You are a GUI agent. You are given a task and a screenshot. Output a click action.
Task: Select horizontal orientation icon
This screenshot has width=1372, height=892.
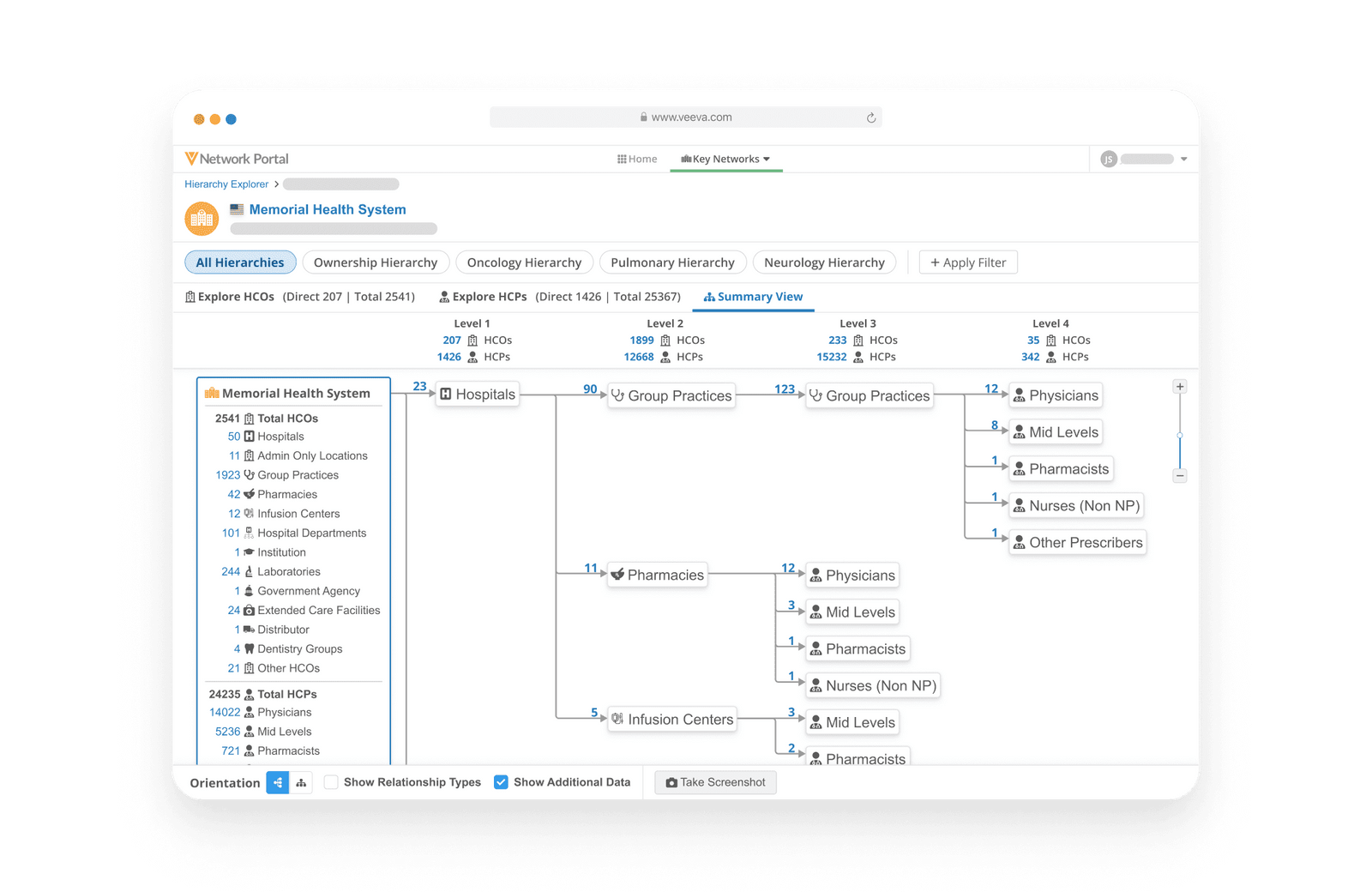pos(277,782)
